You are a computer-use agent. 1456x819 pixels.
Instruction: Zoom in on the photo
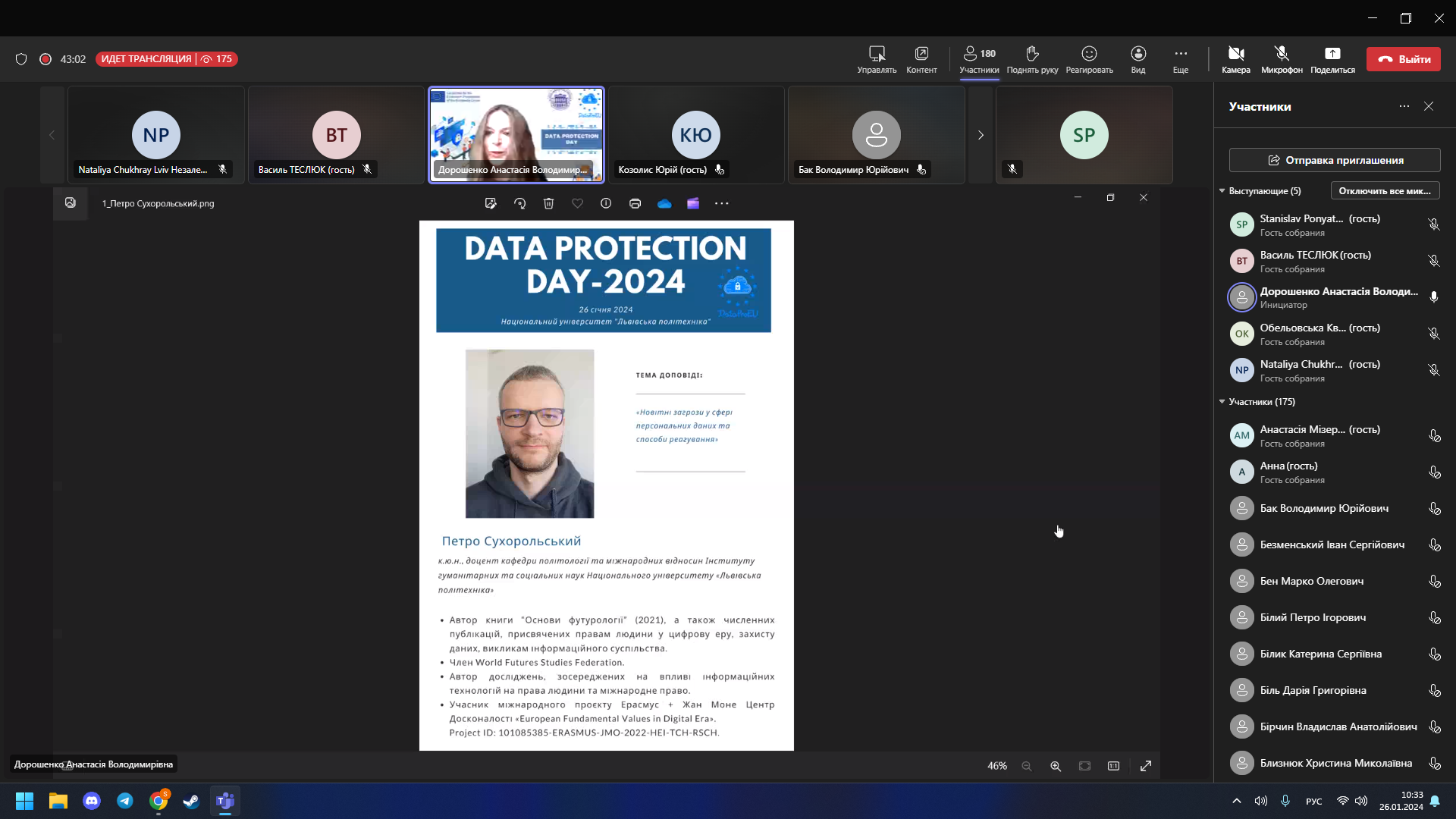pyautogui.click(x=1055, y=766)
